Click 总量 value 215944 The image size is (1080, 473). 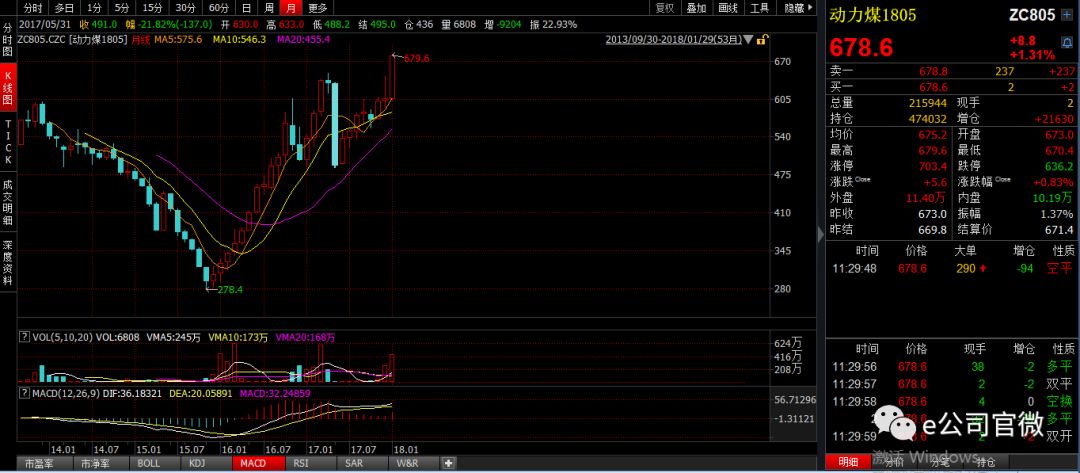pos(928,103)
